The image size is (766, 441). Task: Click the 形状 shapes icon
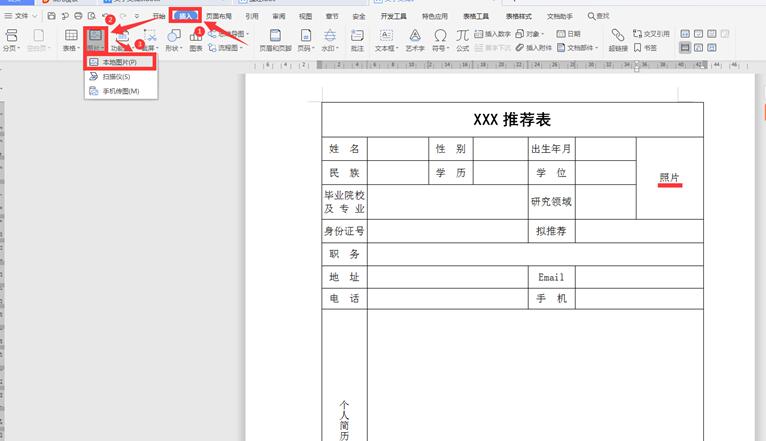pyautogui.click(x=173, y=35)
